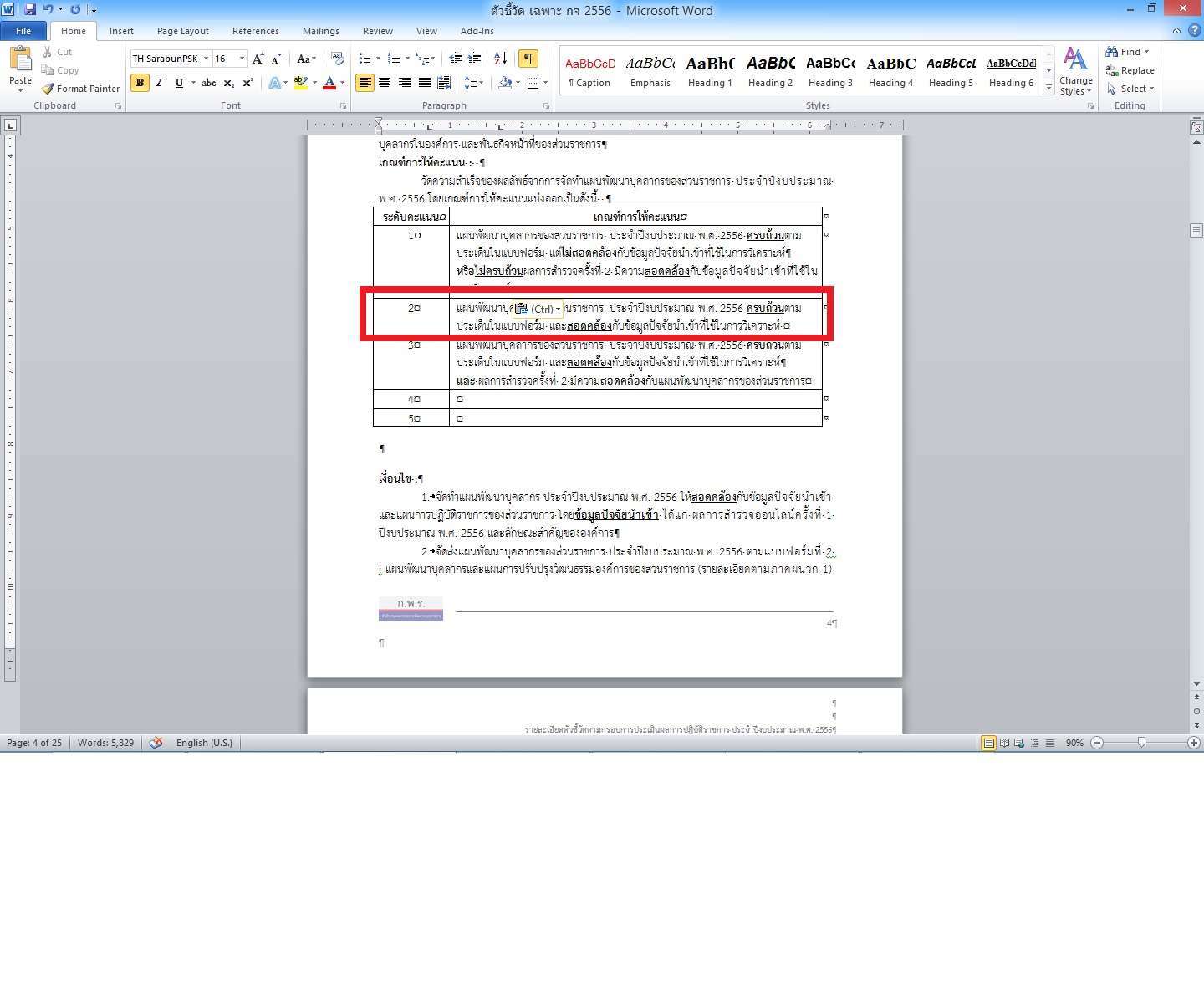This screenshot has width=1204, height=1007.
Task: Switch to Outline view
Action: coord(1035,743)
